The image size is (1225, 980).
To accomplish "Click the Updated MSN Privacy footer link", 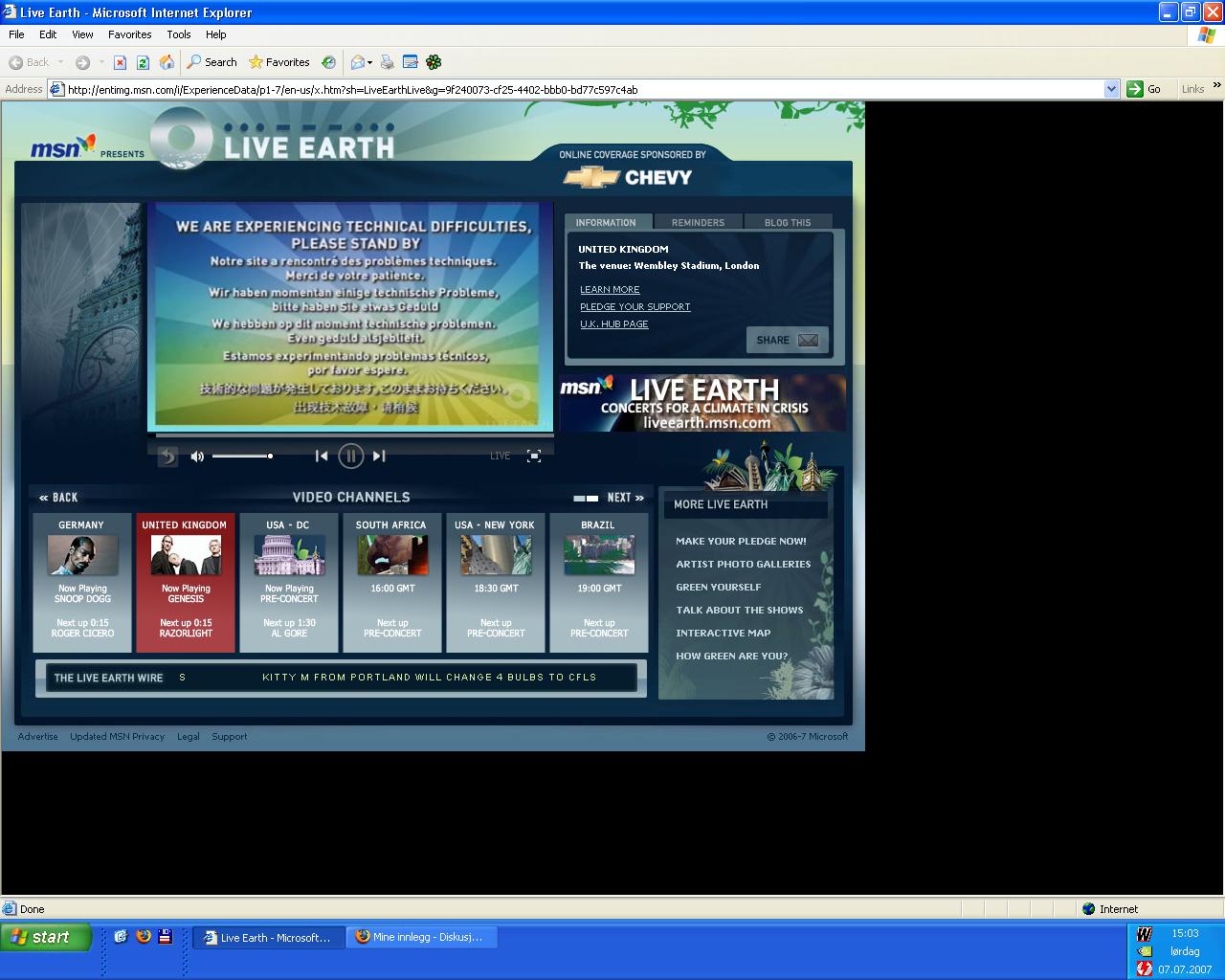I will click(117, 736).
